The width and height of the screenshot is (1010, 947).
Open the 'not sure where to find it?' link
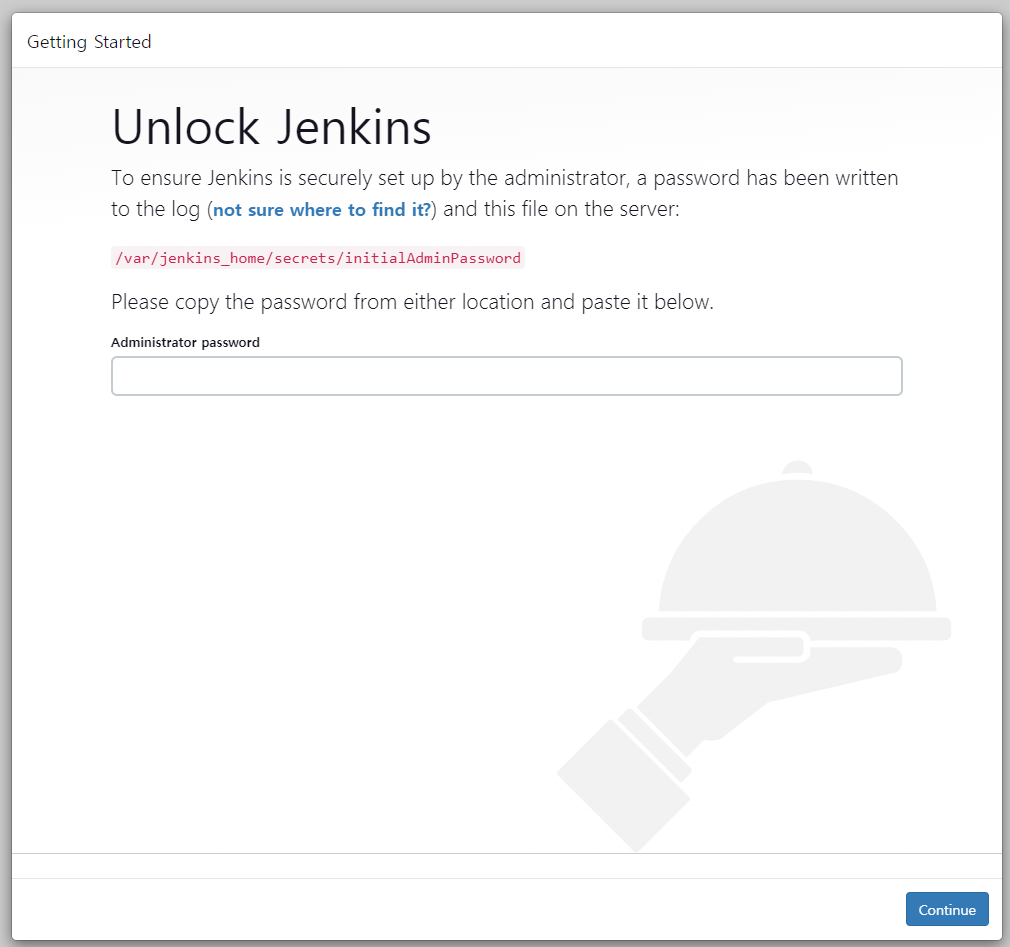click(x=321, y=210)
